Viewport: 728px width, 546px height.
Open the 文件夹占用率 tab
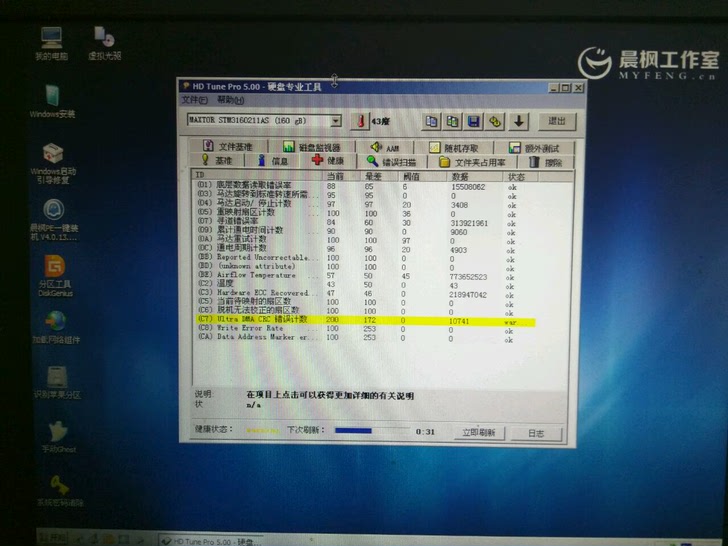472,162
